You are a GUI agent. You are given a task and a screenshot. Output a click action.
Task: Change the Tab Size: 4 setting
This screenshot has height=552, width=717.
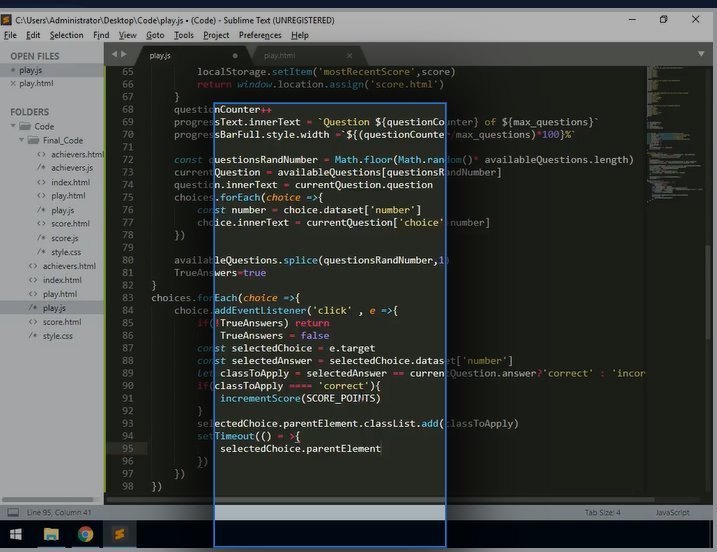tap(602, 512)
